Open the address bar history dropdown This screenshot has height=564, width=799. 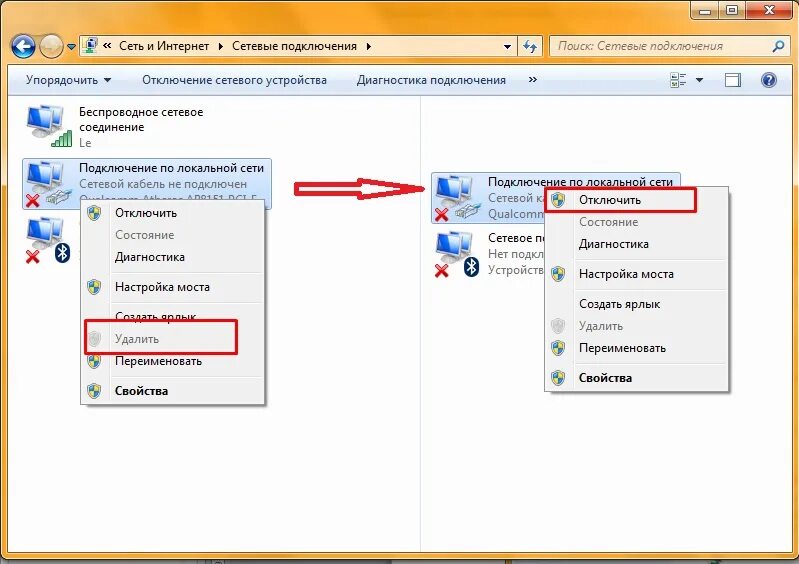[x=507, y=46]
